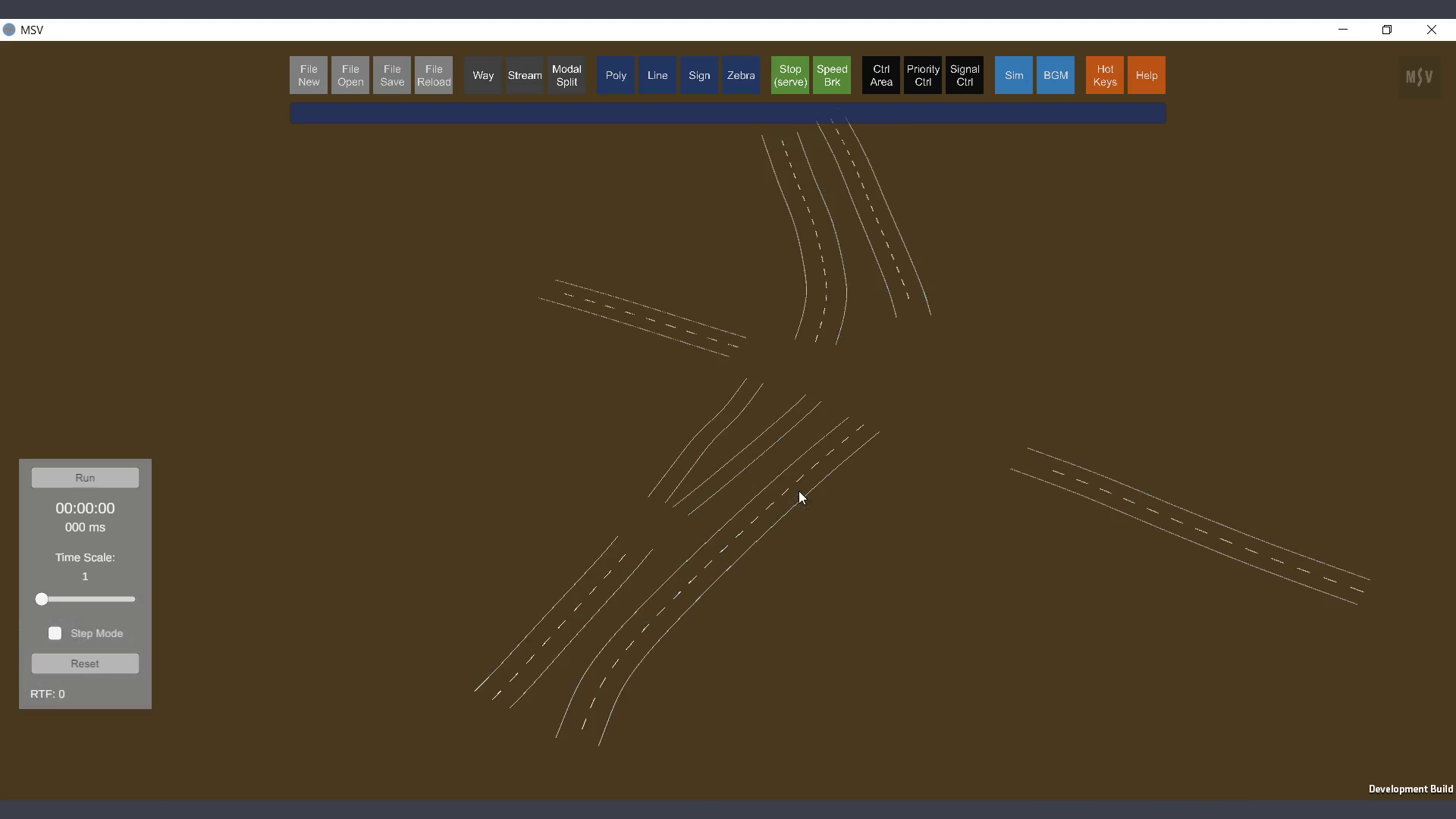Open the Help button
Screen dimensions: 1456x819
(x=1147, y=75)
